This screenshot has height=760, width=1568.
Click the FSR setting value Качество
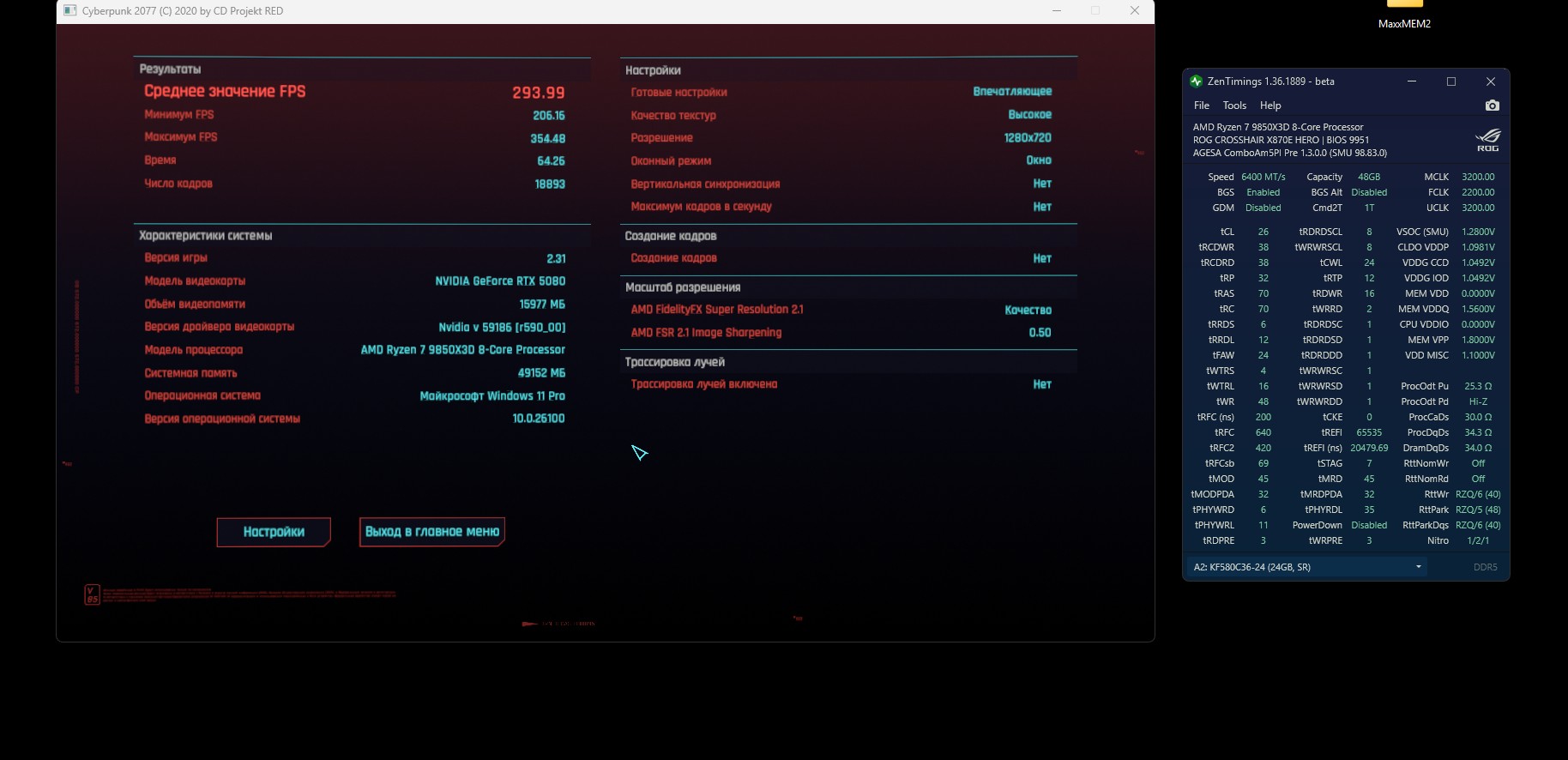pyautogui.click(x=1028, y=311)
